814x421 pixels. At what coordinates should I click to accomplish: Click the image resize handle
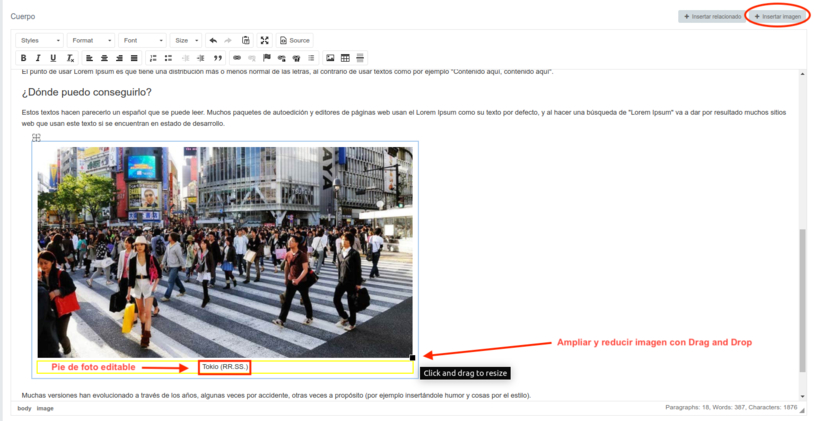(413, 358)
